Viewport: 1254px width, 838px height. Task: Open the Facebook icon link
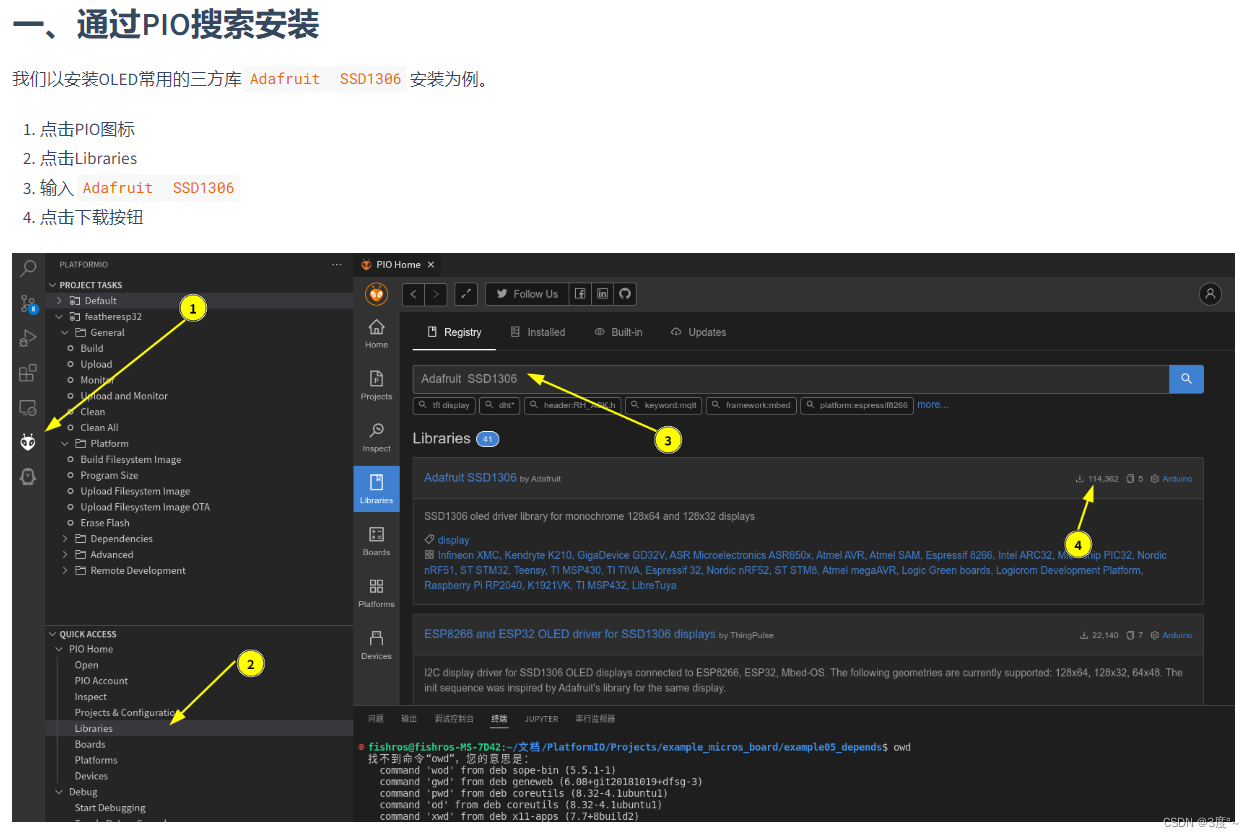coord(580,294)
